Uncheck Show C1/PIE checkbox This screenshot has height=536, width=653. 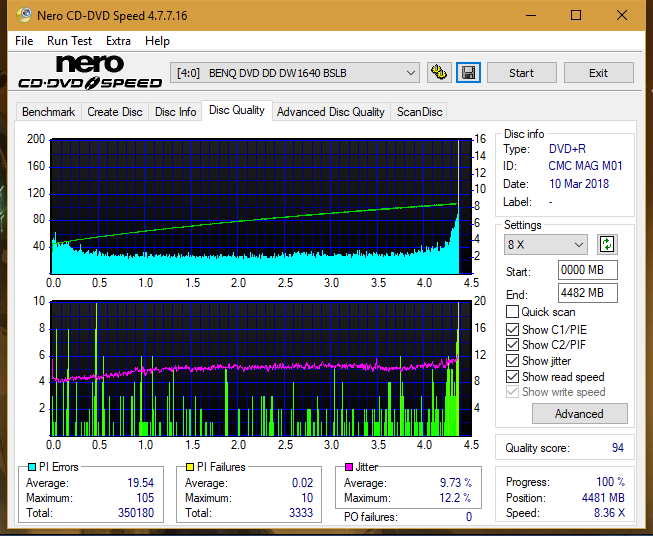pyautogui.click(x=512, y=329)
